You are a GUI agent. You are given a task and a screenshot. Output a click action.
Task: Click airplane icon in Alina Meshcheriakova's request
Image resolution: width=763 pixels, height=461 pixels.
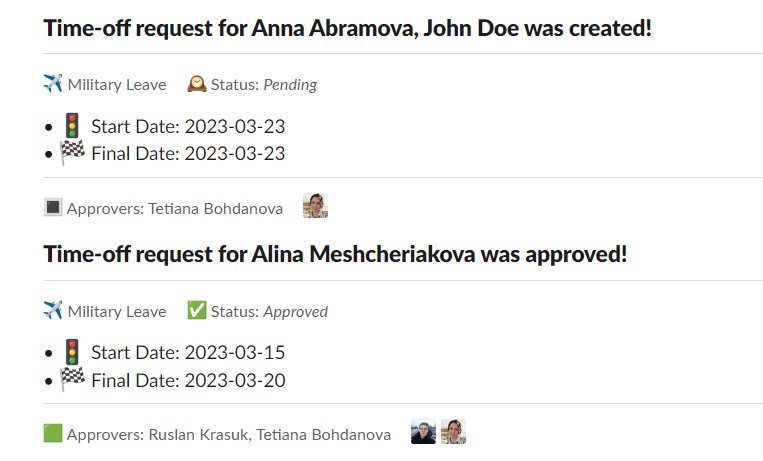coord(53,311)
